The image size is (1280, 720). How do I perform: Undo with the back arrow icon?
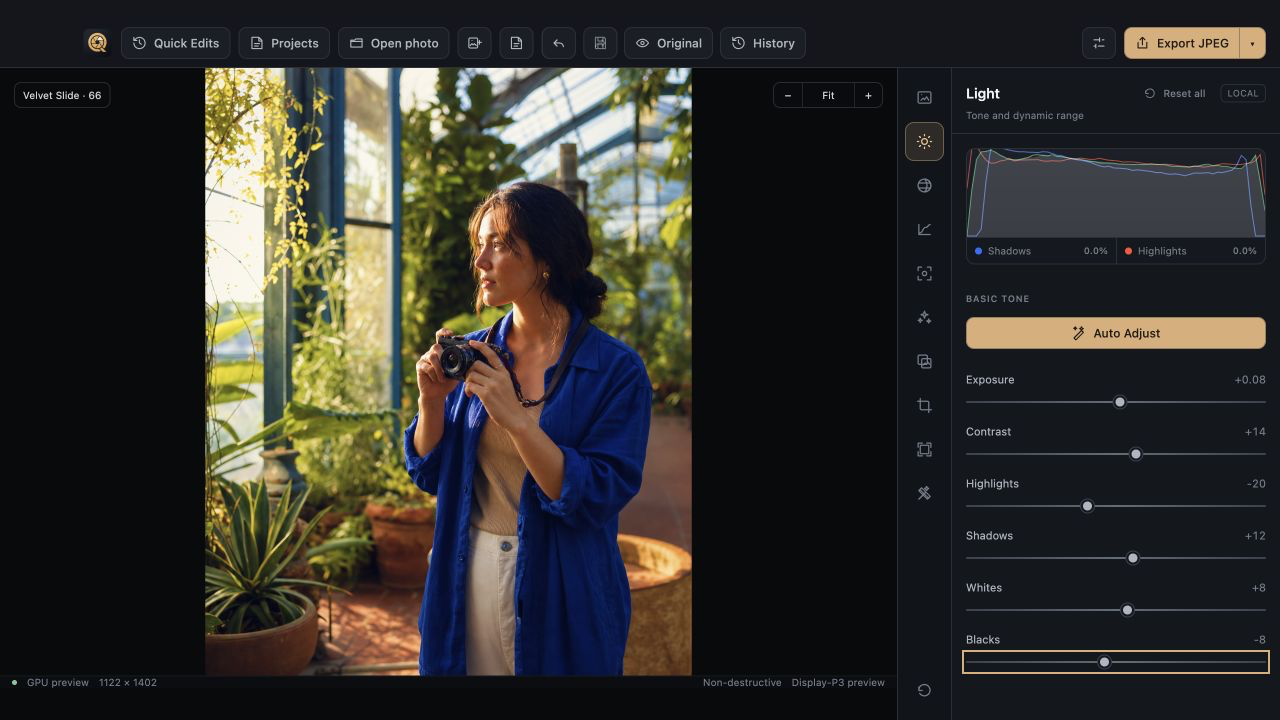coord(558,43)
